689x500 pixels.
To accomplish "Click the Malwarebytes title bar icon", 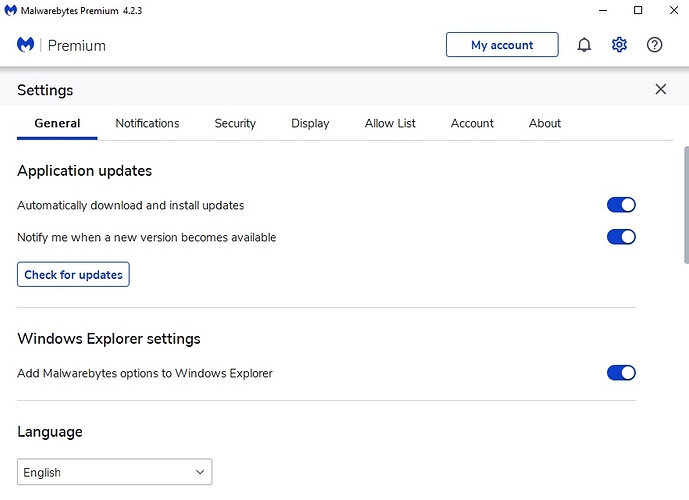I will (9, 10).
